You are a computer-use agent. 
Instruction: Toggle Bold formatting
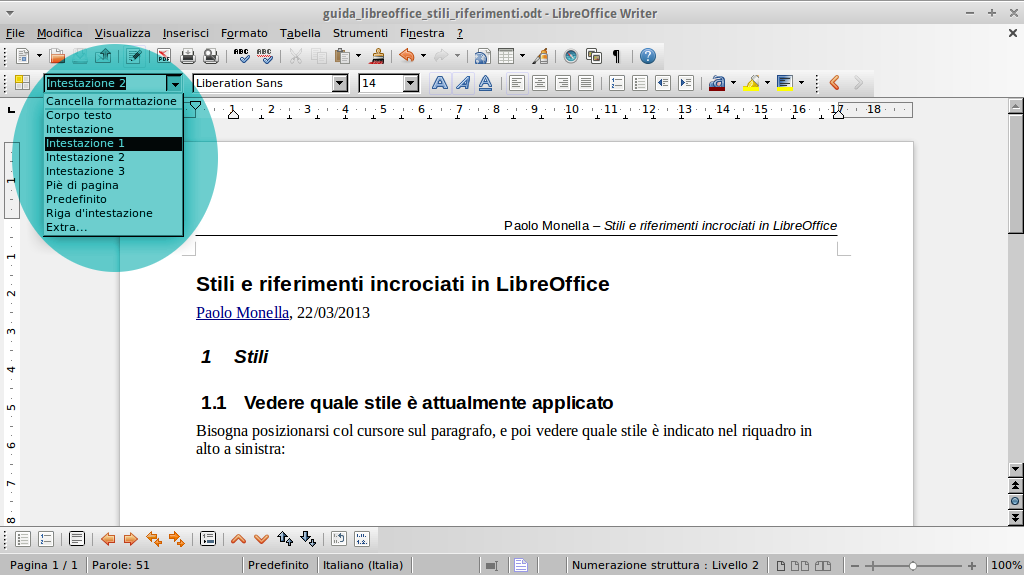[x=440, y=83]
